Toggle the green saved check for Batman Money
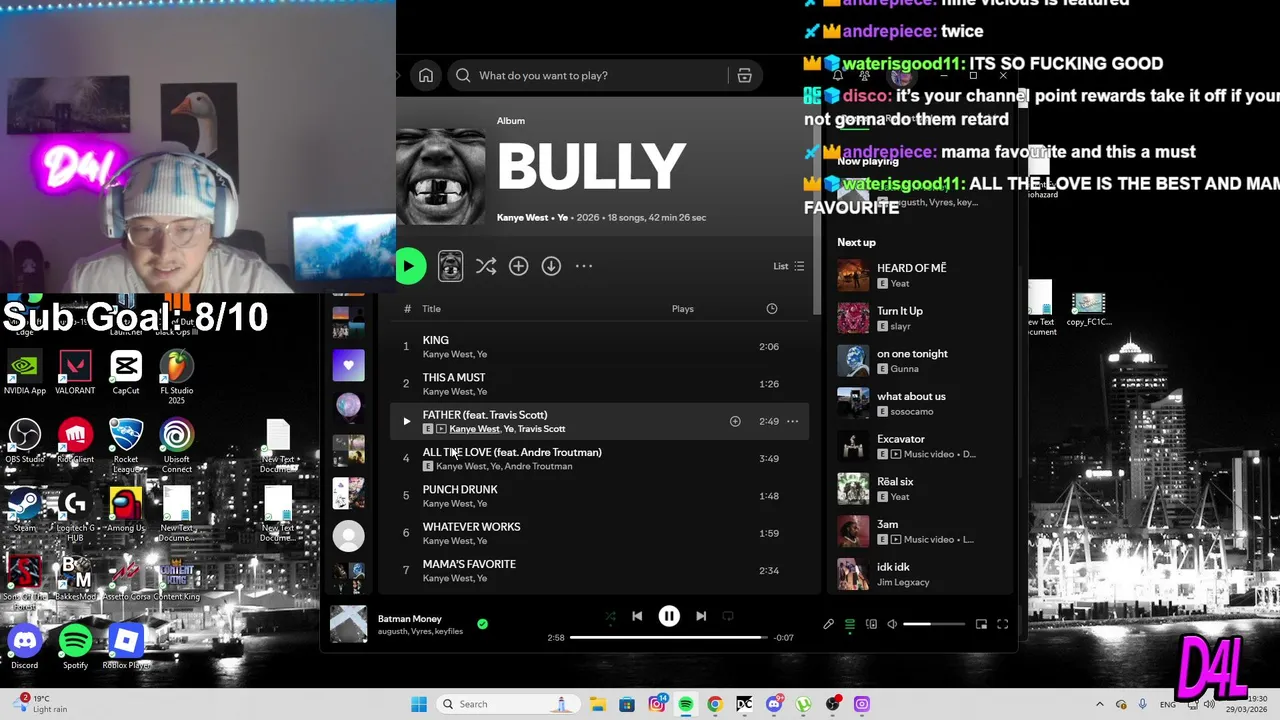This screenshot has width=1280, height=720. tap(482, 624)
